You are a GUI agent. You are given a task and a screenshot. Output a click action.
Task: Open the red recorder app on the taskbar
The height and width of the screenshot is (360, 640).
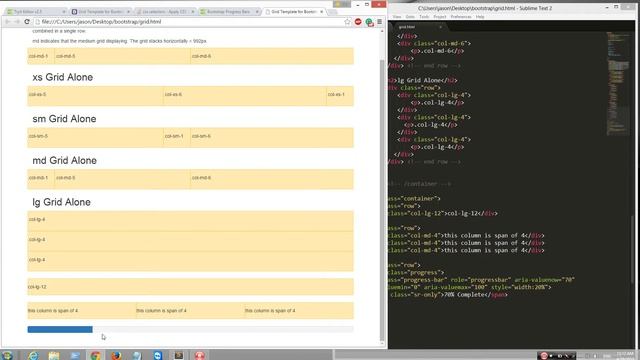(200, 355)
